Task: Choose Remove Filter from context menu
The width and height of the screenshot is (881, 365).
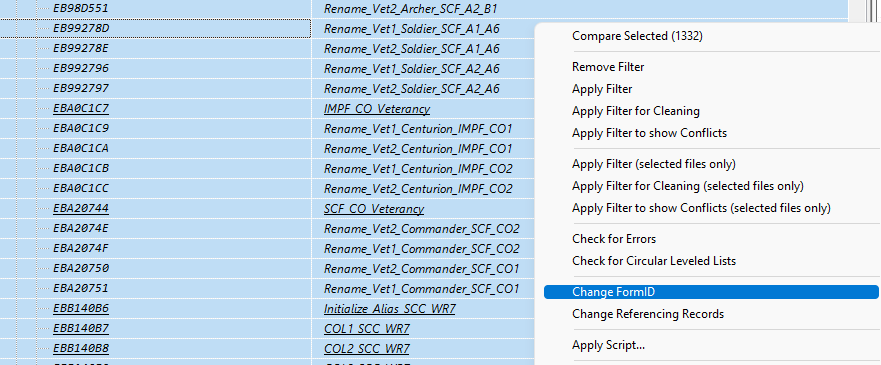Action: [x=608, y=67]
